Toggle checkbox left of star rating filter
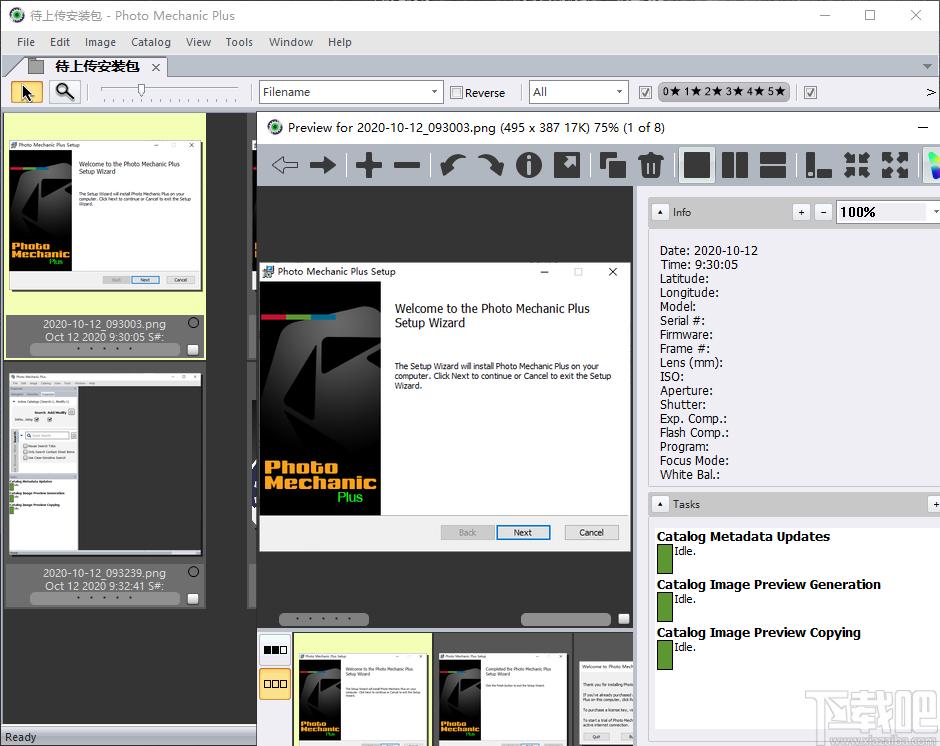The image size is (940, 746). [x=645, y=92]
